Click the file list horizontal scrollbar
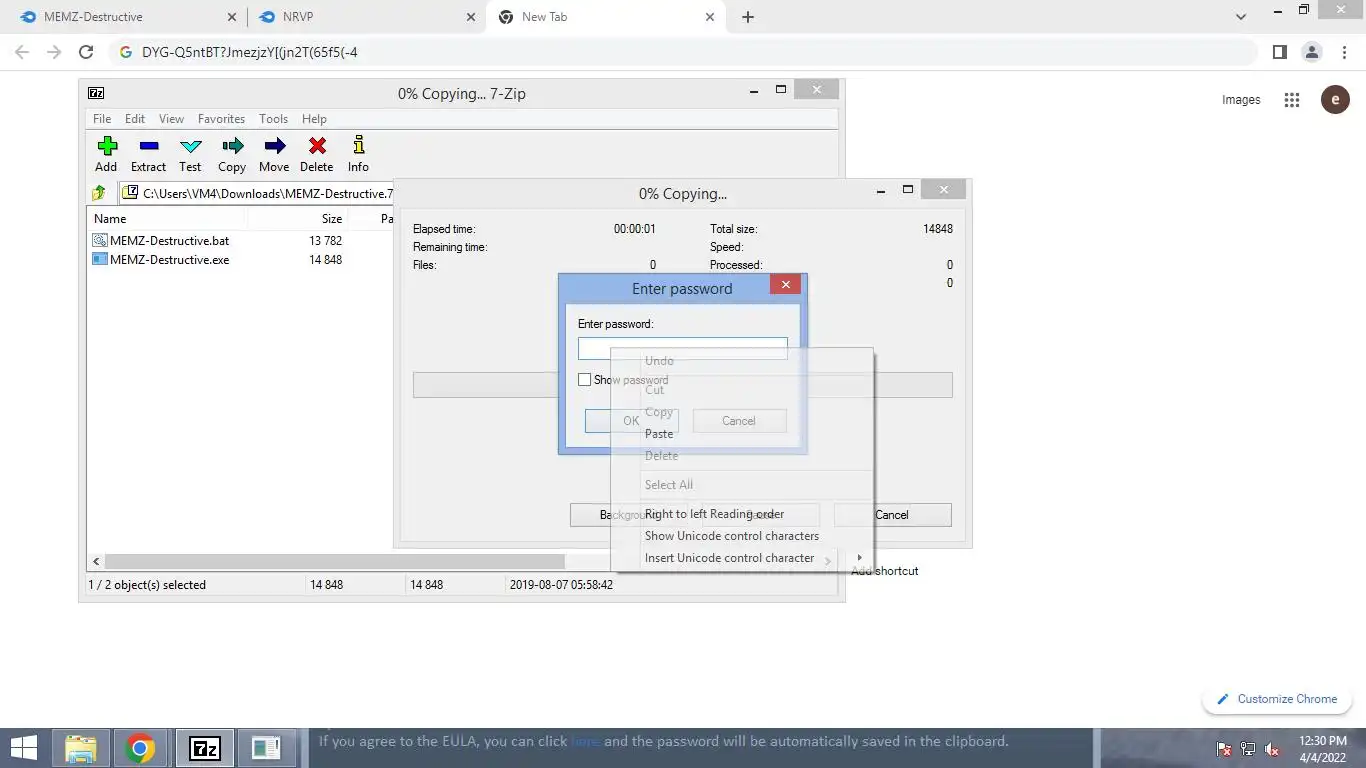The width and height of the screenshot is (1366, 768). click(x=335, y=562)
